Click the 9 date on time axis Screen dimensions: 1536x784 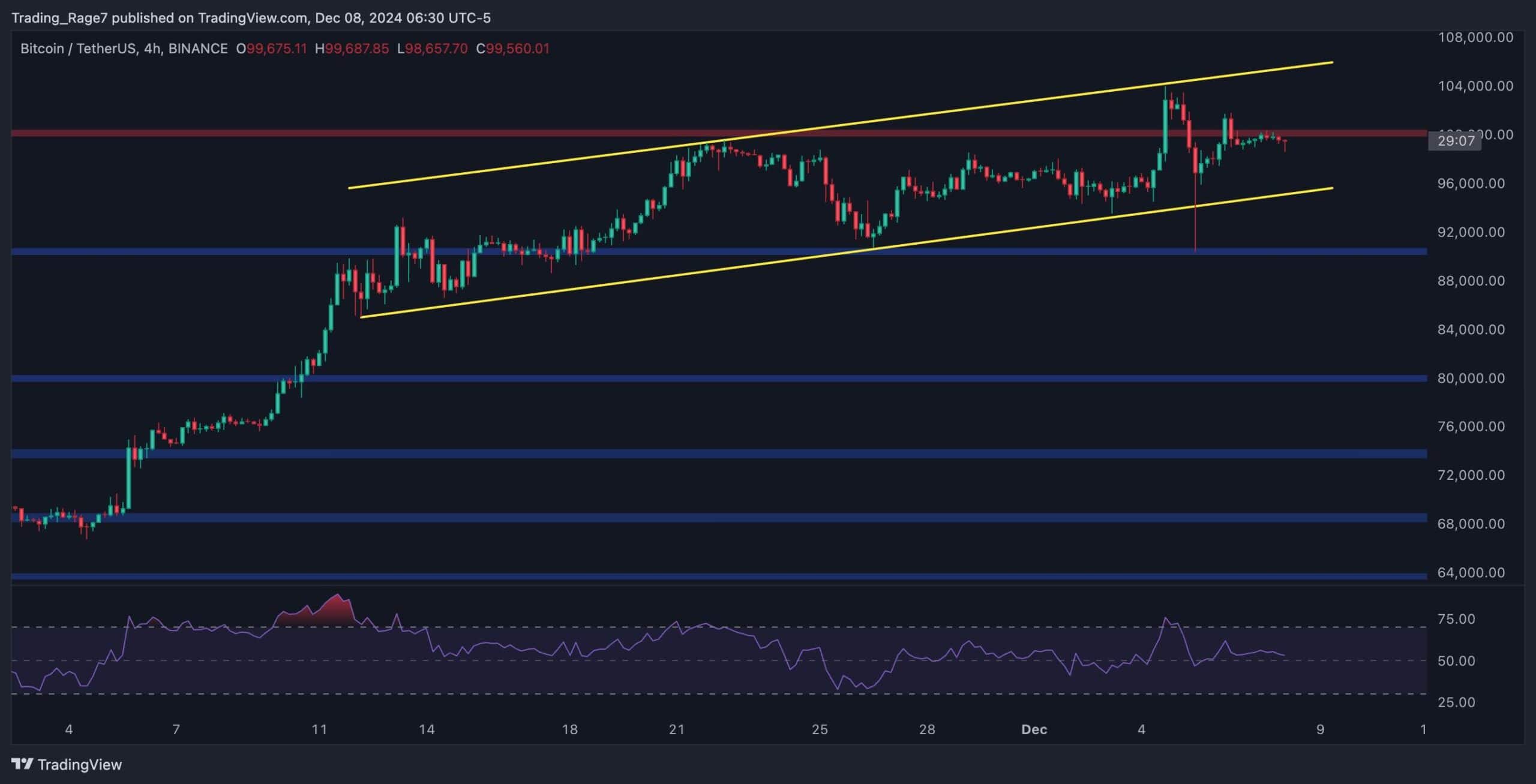1320,729
